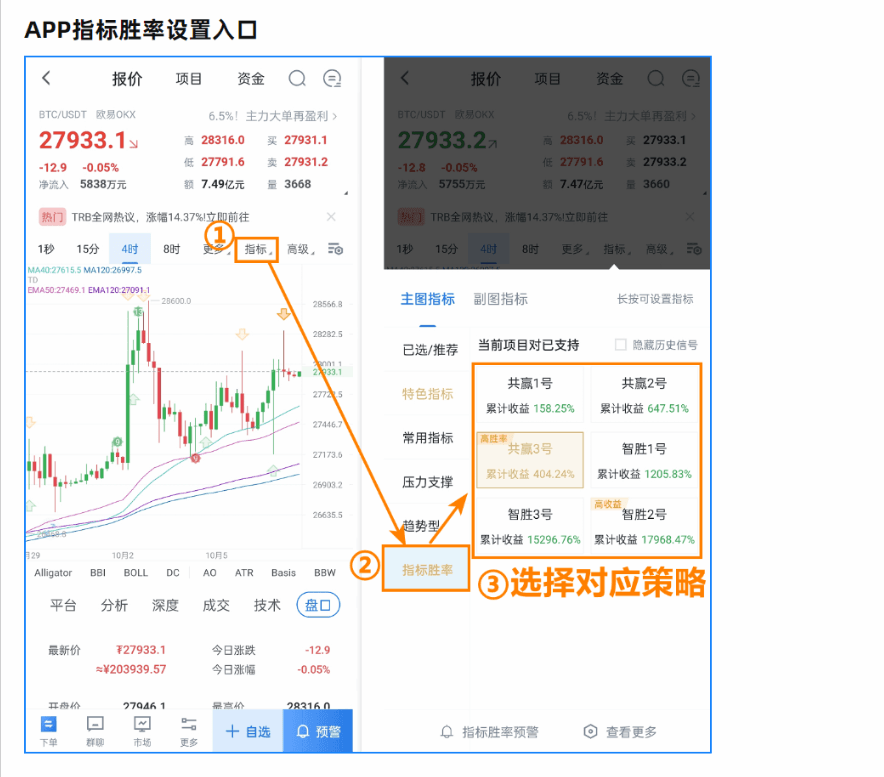884x777 pixels.
Task: Tap search icon in dimmed right header
Action: coord(656,78)
